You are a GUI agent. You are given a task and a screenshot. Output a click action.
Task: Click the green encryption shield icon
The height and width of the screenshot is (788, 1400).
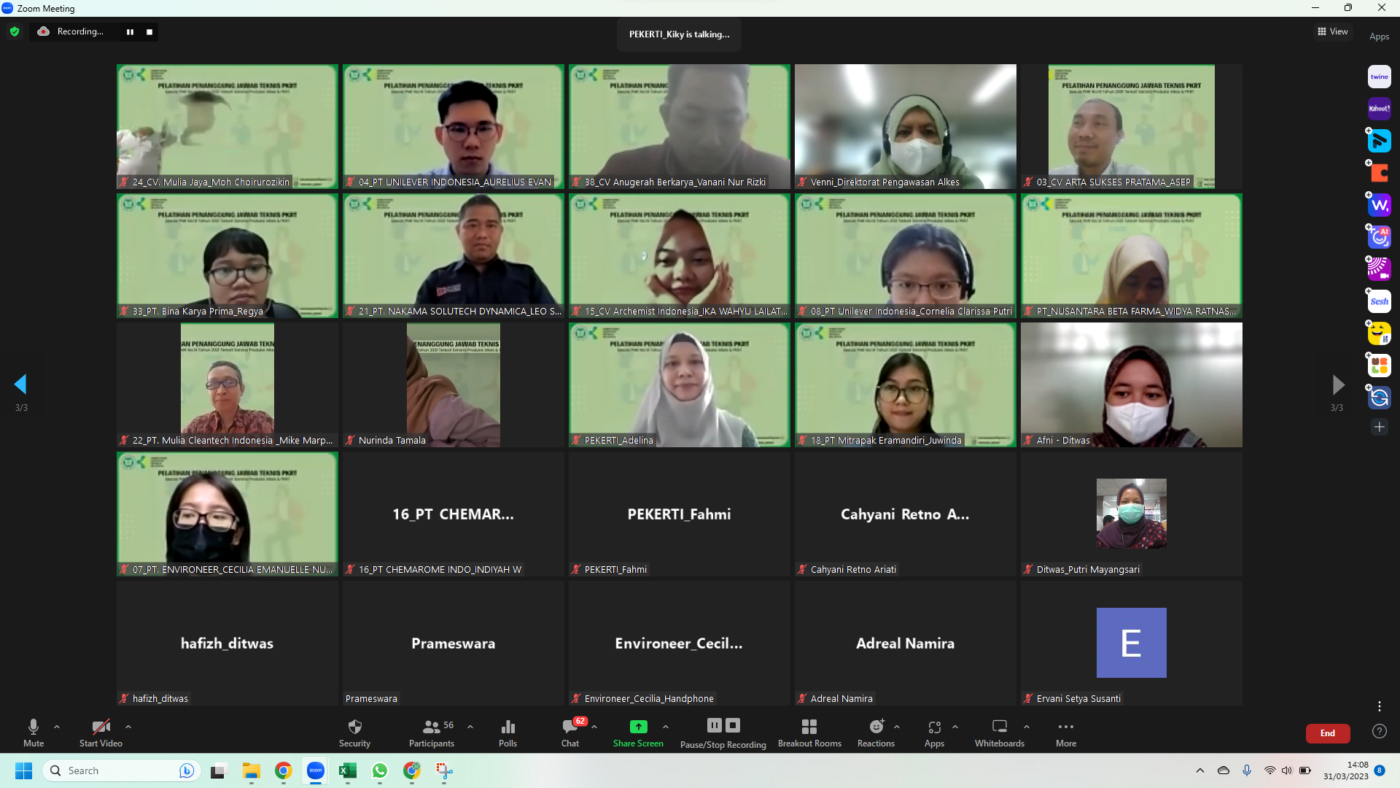(14, 32)
